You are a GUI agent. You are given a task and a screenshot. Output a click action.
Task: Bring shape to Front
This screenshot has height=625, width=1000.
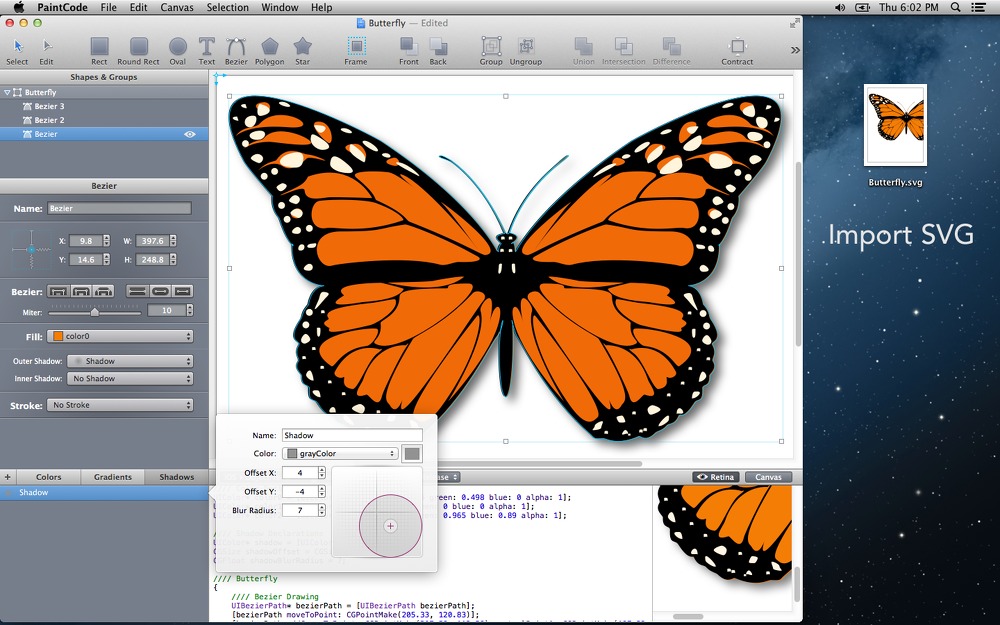[x=409, y=51]
